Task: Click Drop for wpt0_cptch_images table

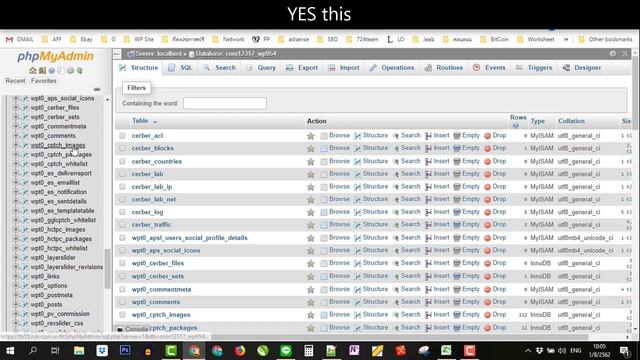Action: click(x=495, y=315)
